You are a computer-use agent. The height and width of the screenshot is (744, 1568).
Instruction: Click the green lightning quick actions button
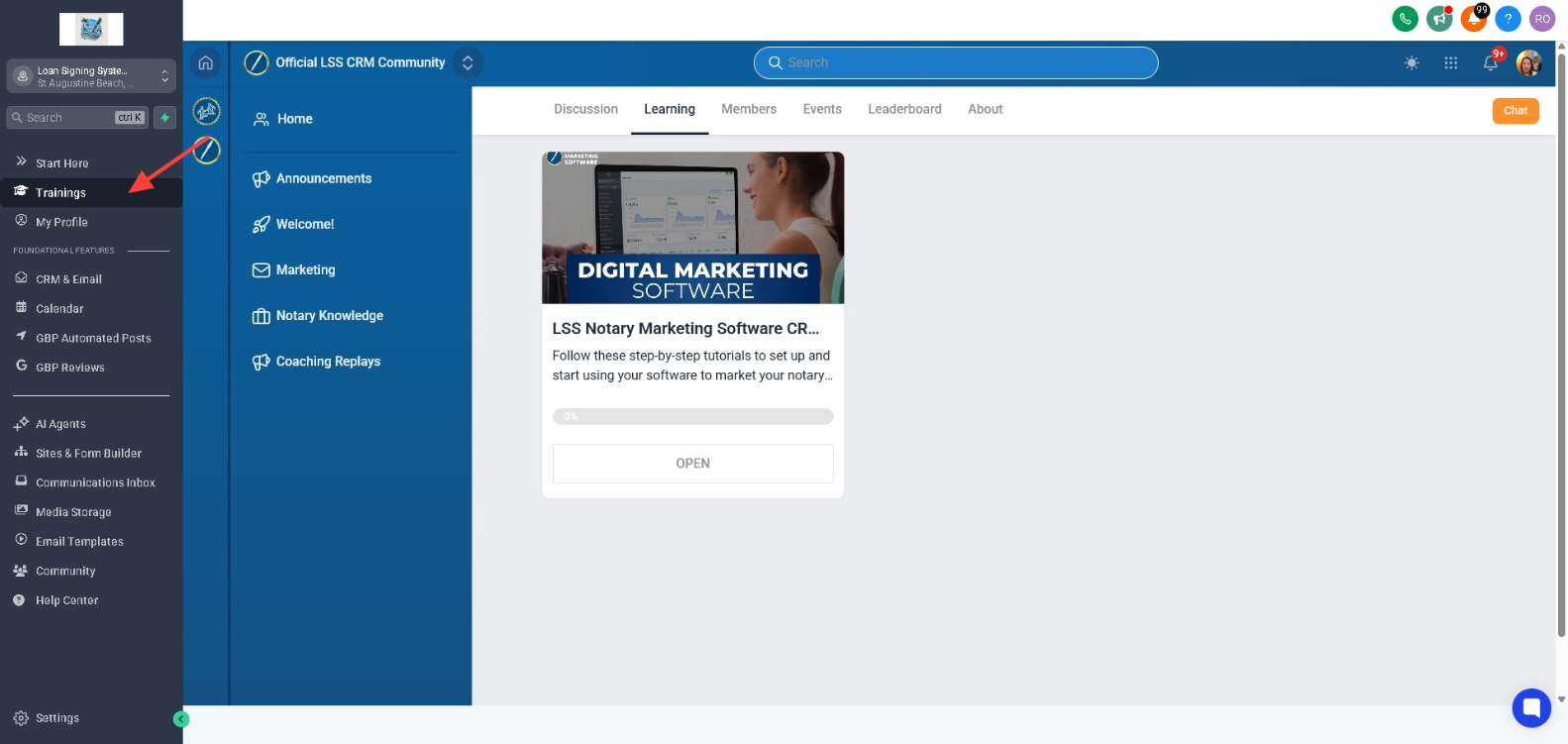(x=165, y=118)
